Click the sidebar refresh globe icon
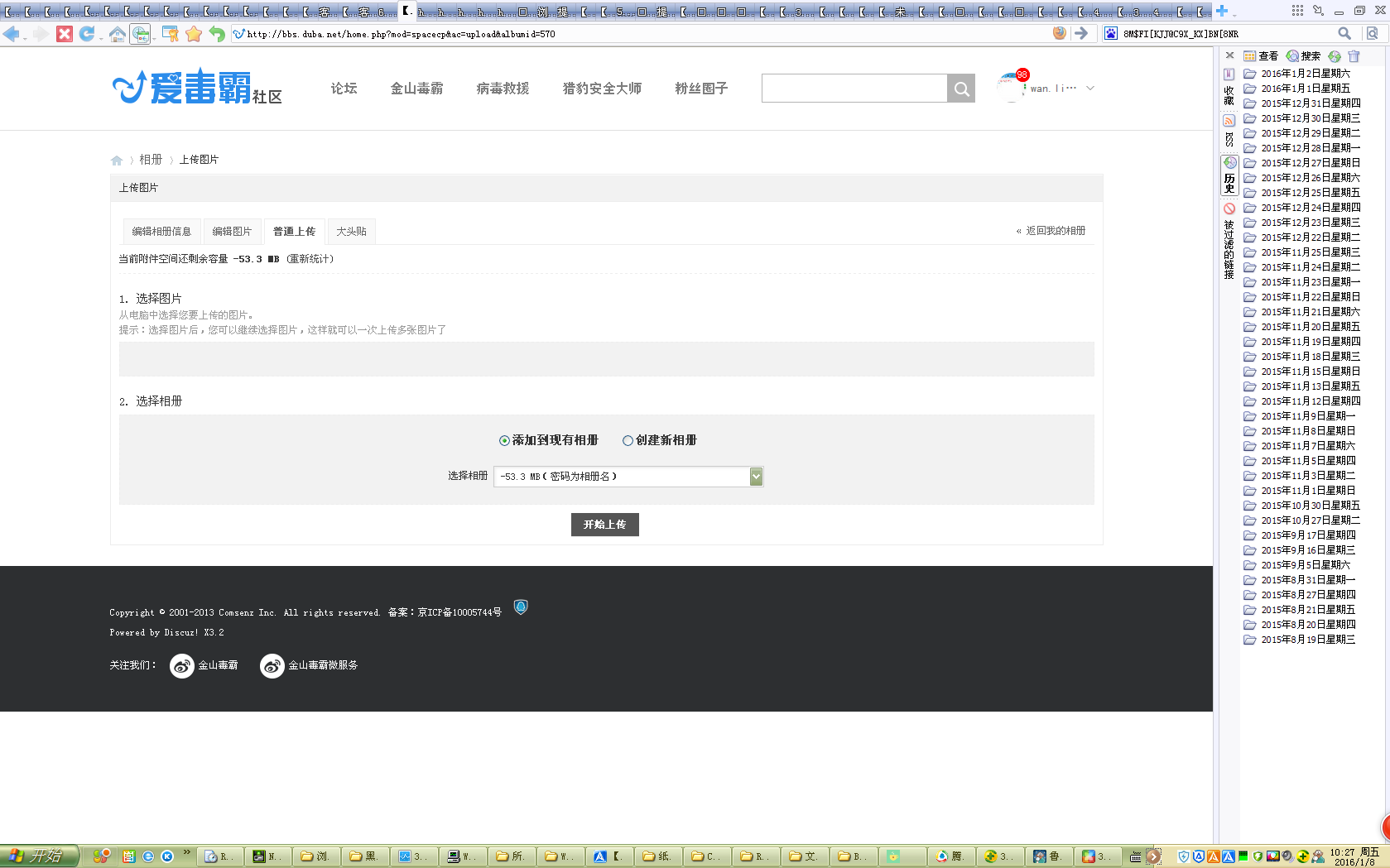The height and width of the screenshot is (868, 1390). click(x=1335, y=56)
